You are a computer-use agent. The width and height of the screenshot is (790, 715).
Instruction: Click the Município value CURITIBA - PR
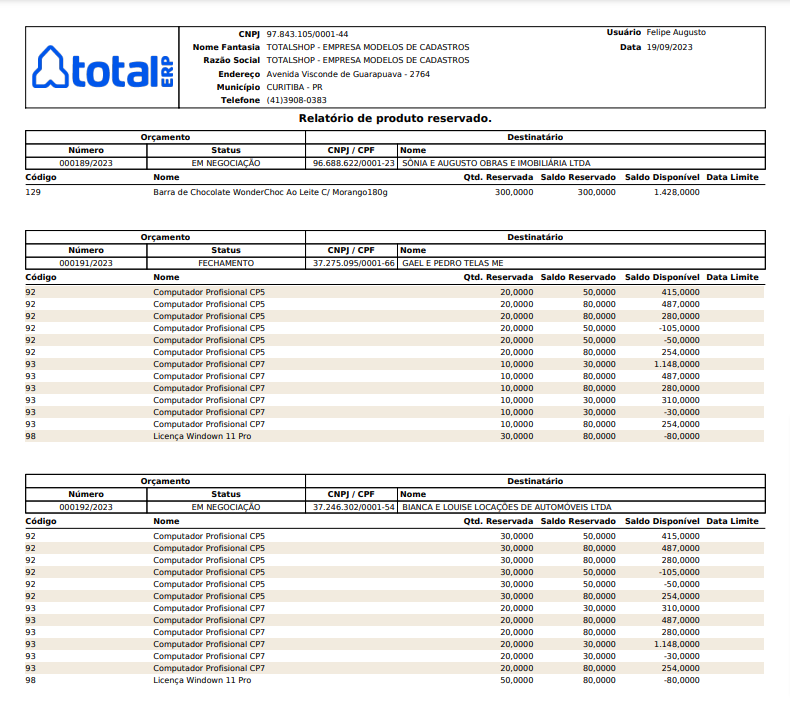point(294,87)
